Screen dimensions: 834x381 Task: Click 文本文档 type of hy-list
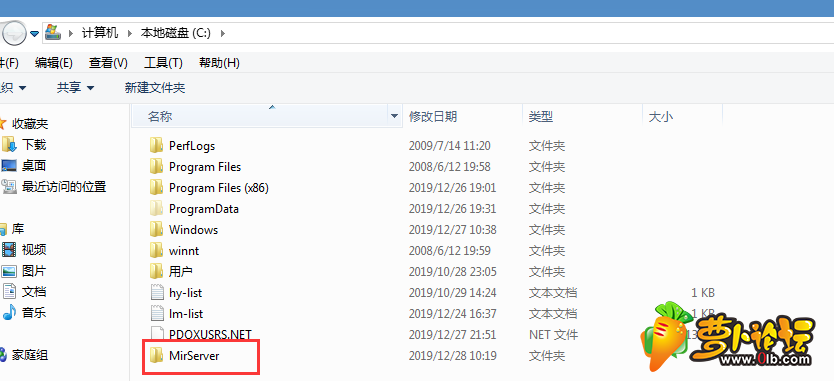pyautogui.click(x=553, y=293)
